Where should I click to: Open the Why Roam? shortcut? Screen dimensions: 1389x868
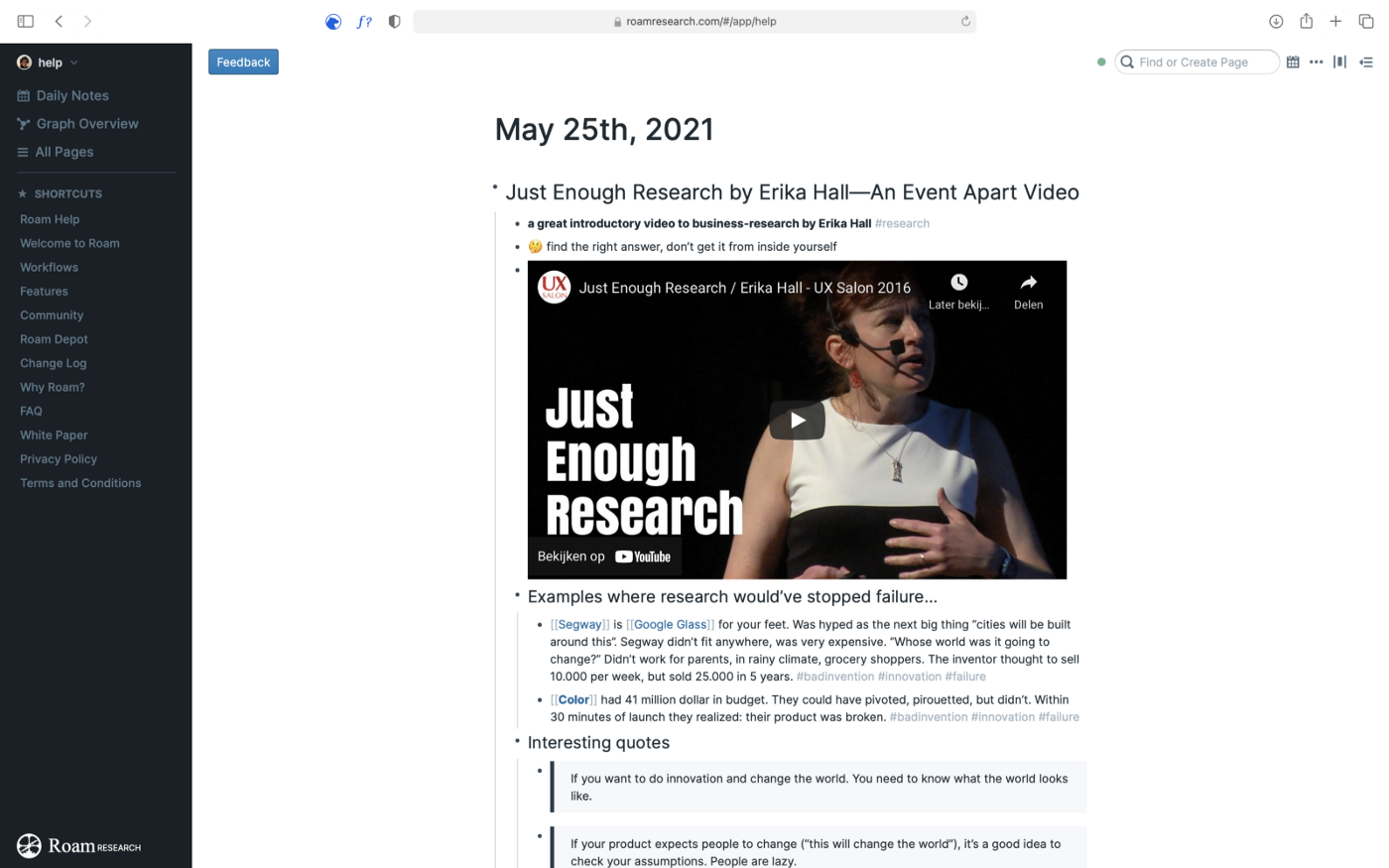52,387
